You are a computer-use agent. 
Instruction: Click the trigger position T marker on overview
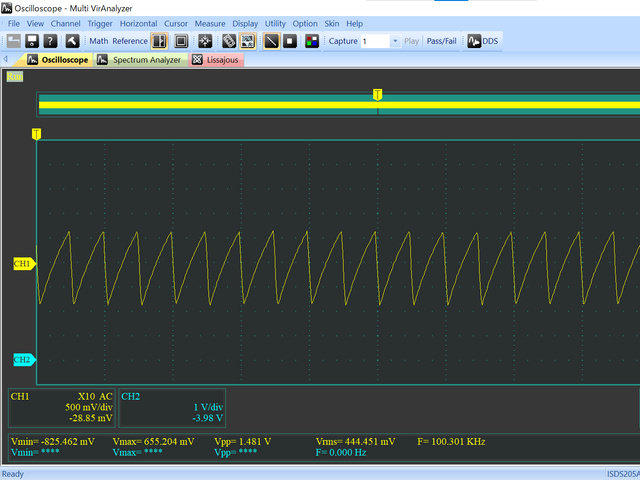tap(377, 94)
